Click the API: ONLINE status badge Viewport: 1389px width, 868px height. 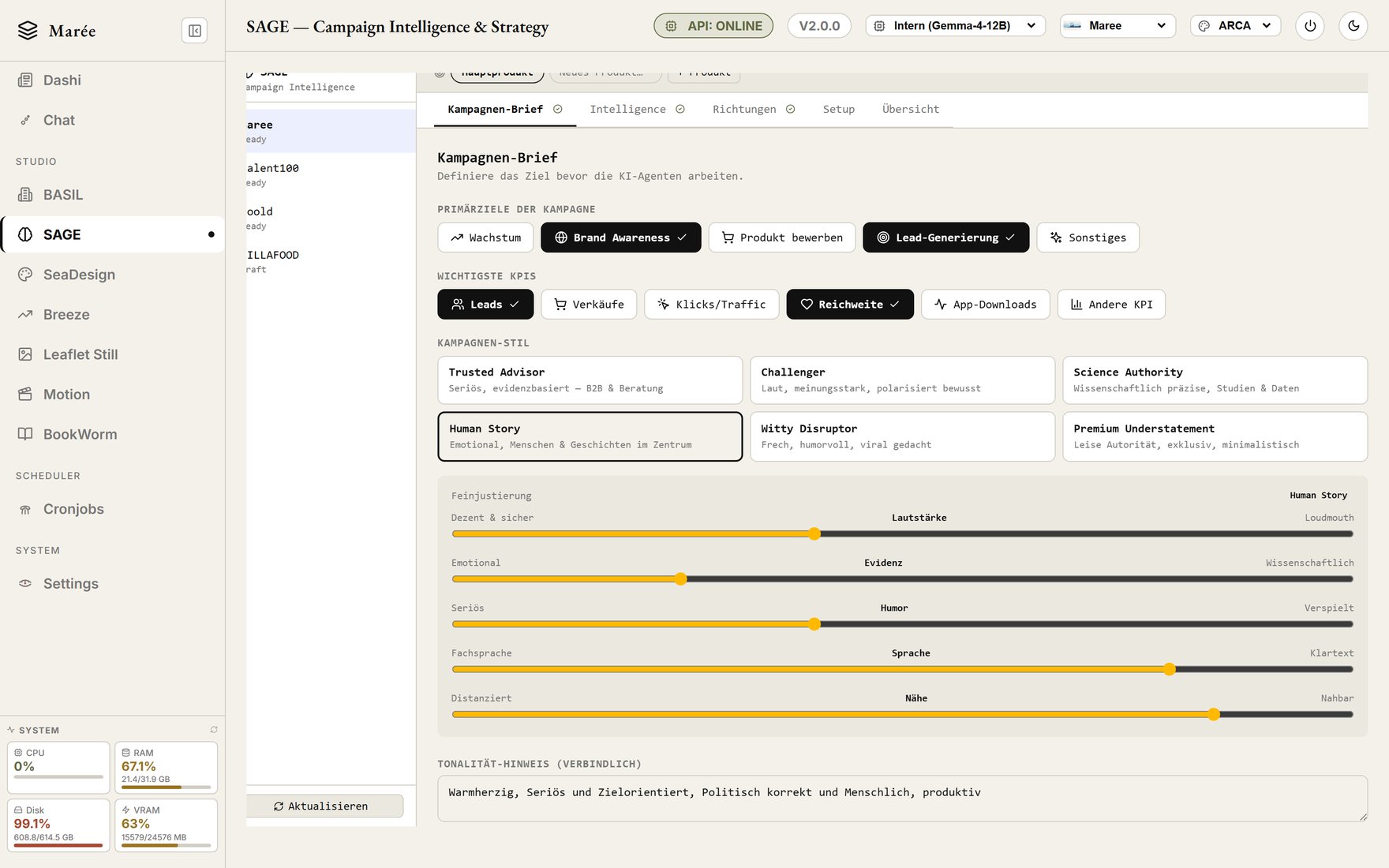[x=713, y=26]
